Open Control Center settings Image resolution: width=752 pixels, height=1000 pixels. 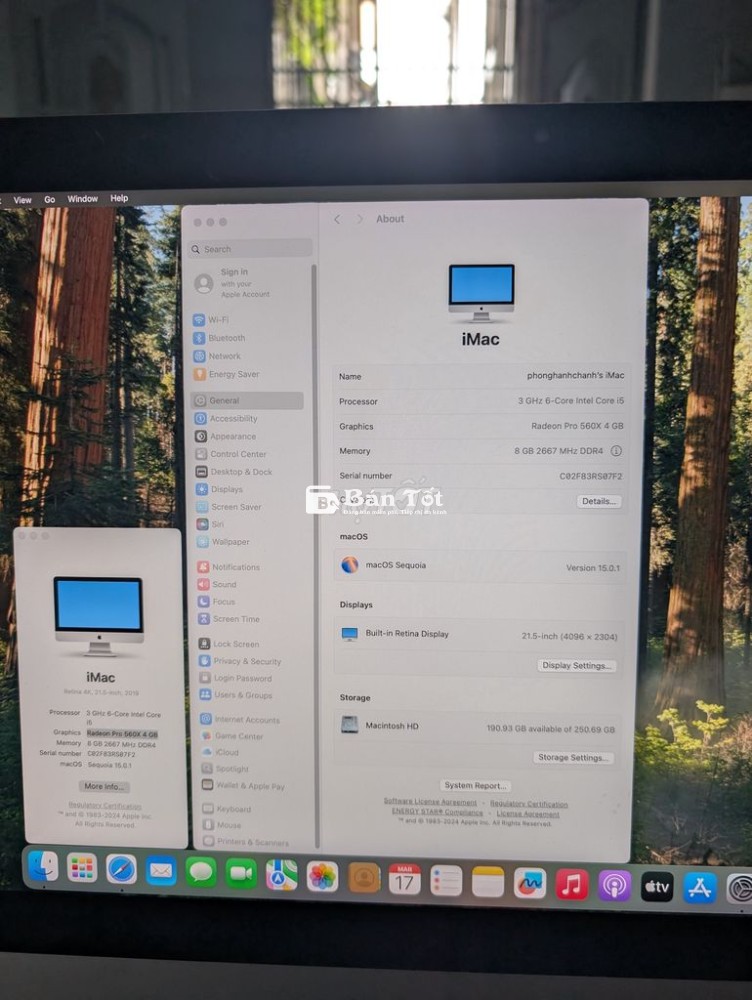pos(231,454)
